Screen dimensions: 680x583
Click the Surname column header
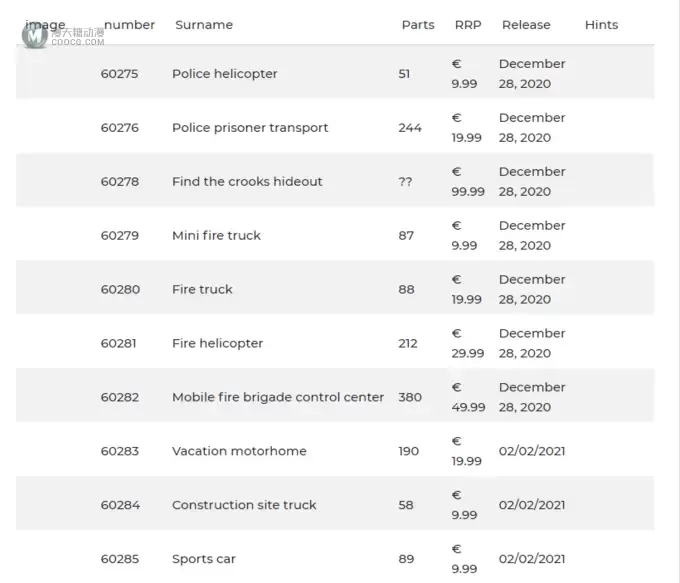click(204, 25)
